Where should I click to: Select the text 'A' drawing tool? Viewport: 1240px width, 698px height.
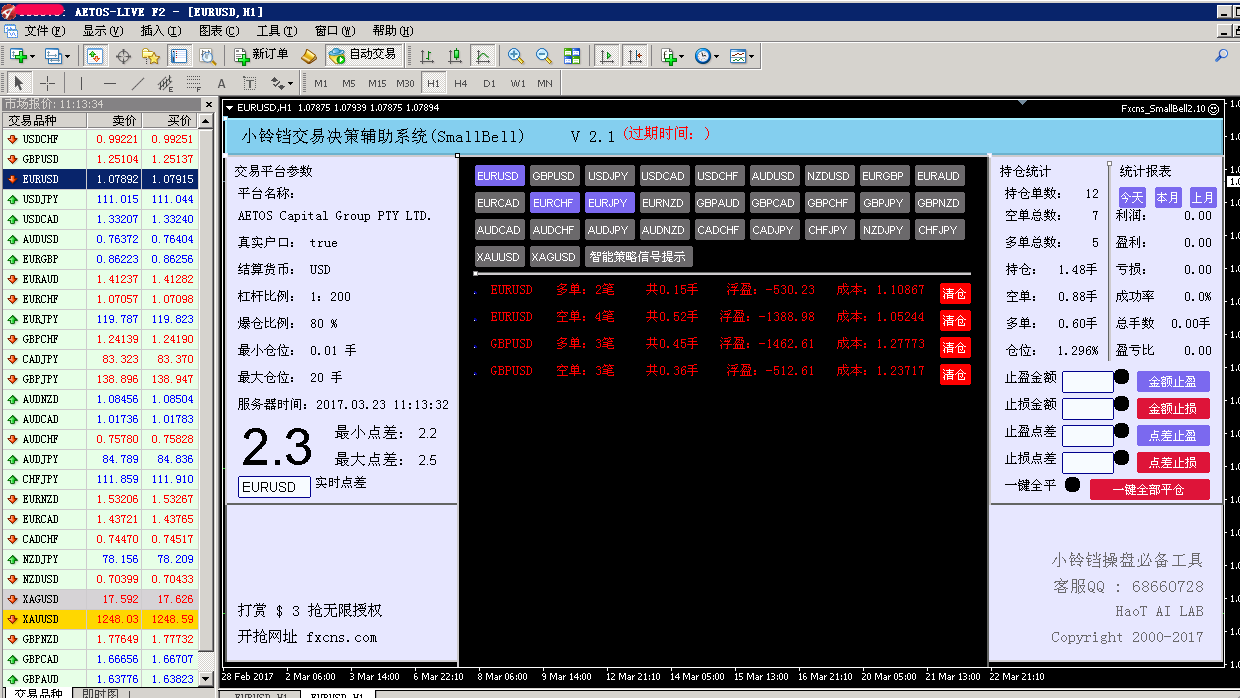coord(222,83)
